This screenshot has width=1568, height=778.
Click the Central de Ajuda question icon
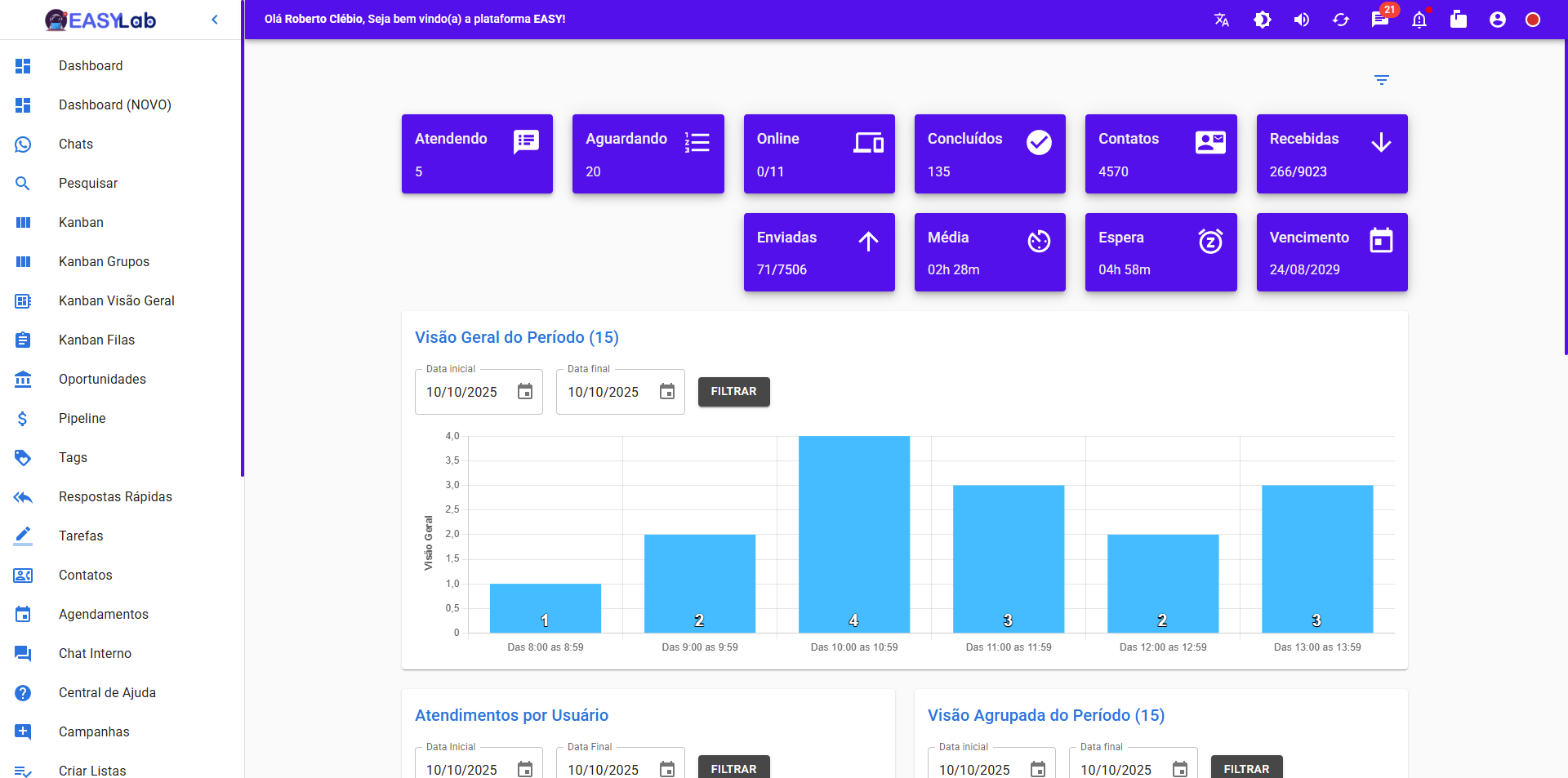pyautogui.click(x=23, y=692)
